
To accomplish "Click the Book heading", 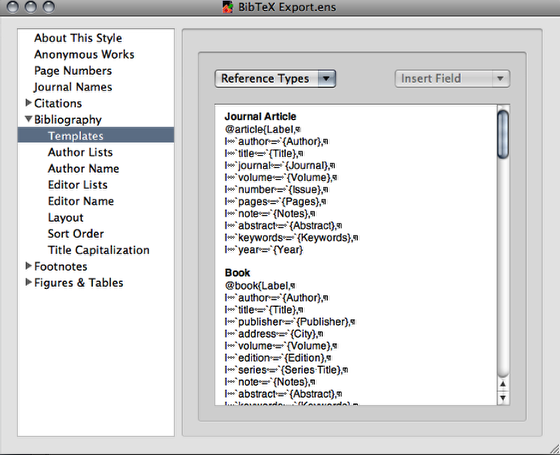I will coord(238,272).
